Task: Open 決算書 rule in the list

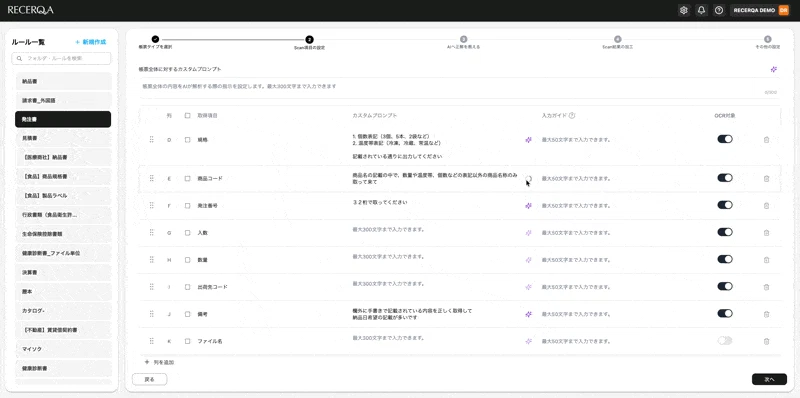Action: click(63, 272)
